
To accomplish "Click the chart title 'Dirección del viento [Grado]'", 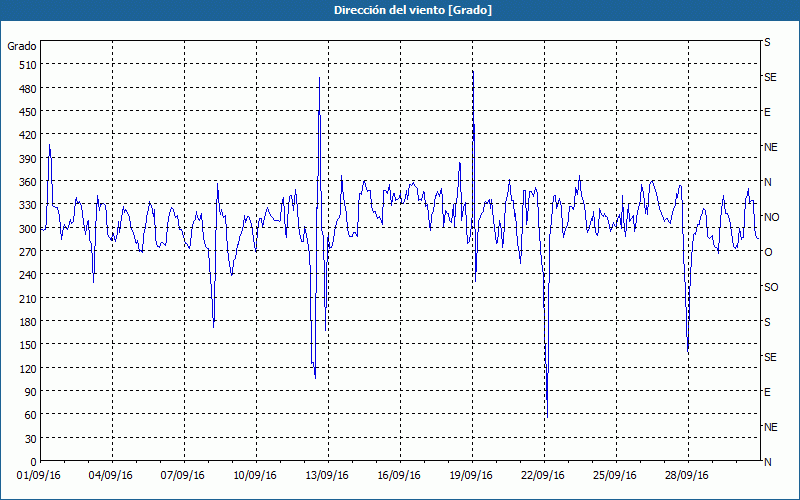I will pos(413,10).
